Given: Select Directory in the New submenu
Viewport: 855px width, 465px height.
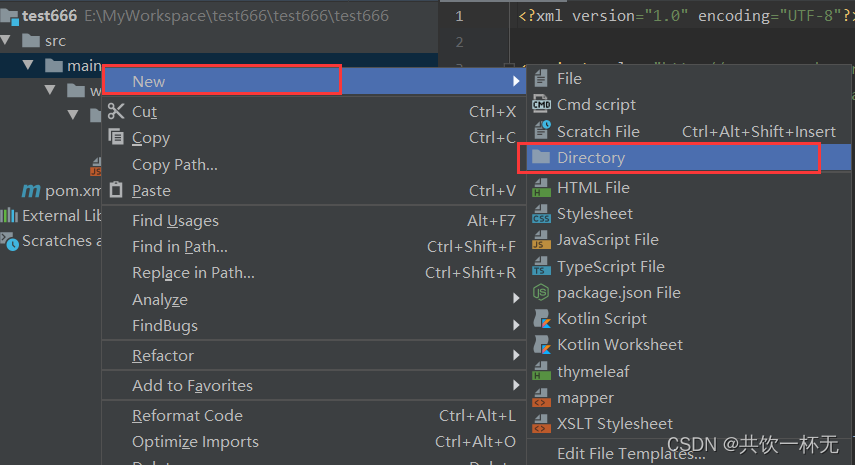Looking at the screenshot, I should [689, 158].
